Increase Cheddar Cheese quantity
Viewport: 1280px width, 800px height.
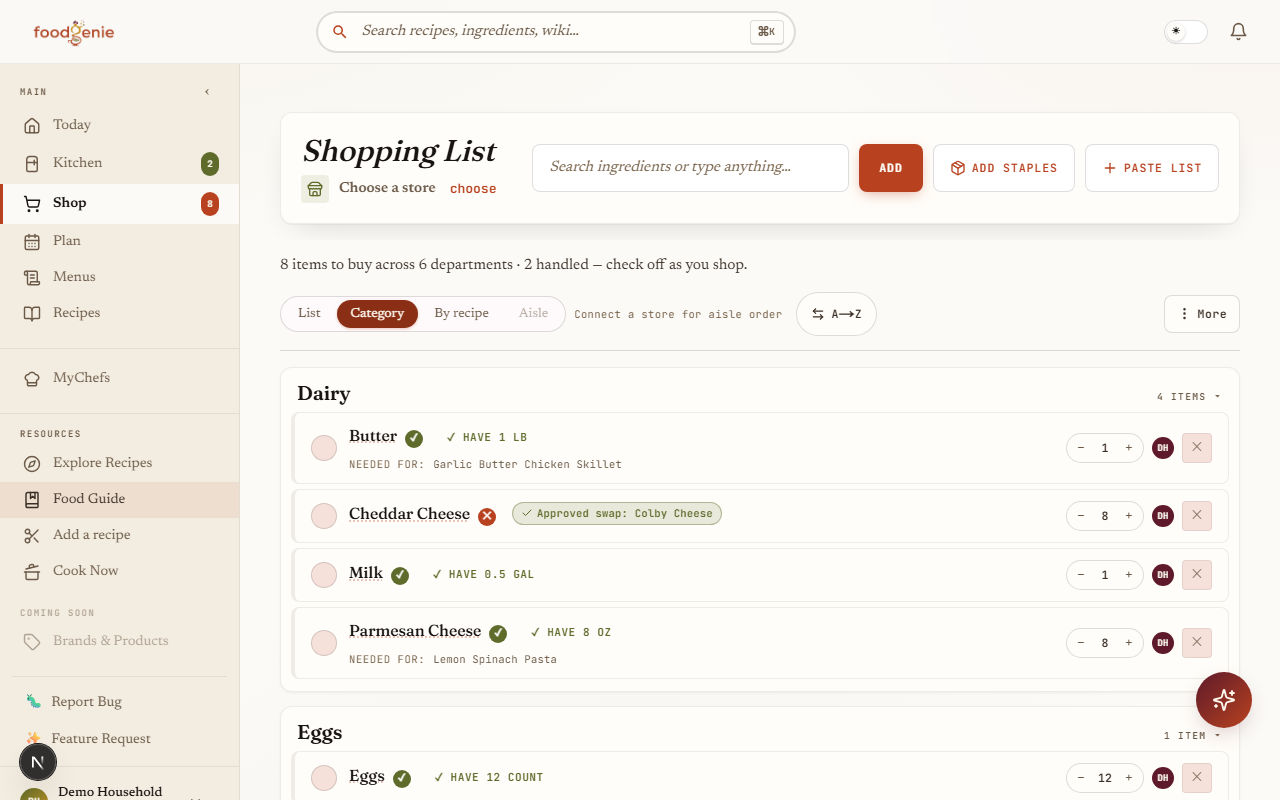point(1129,516)
